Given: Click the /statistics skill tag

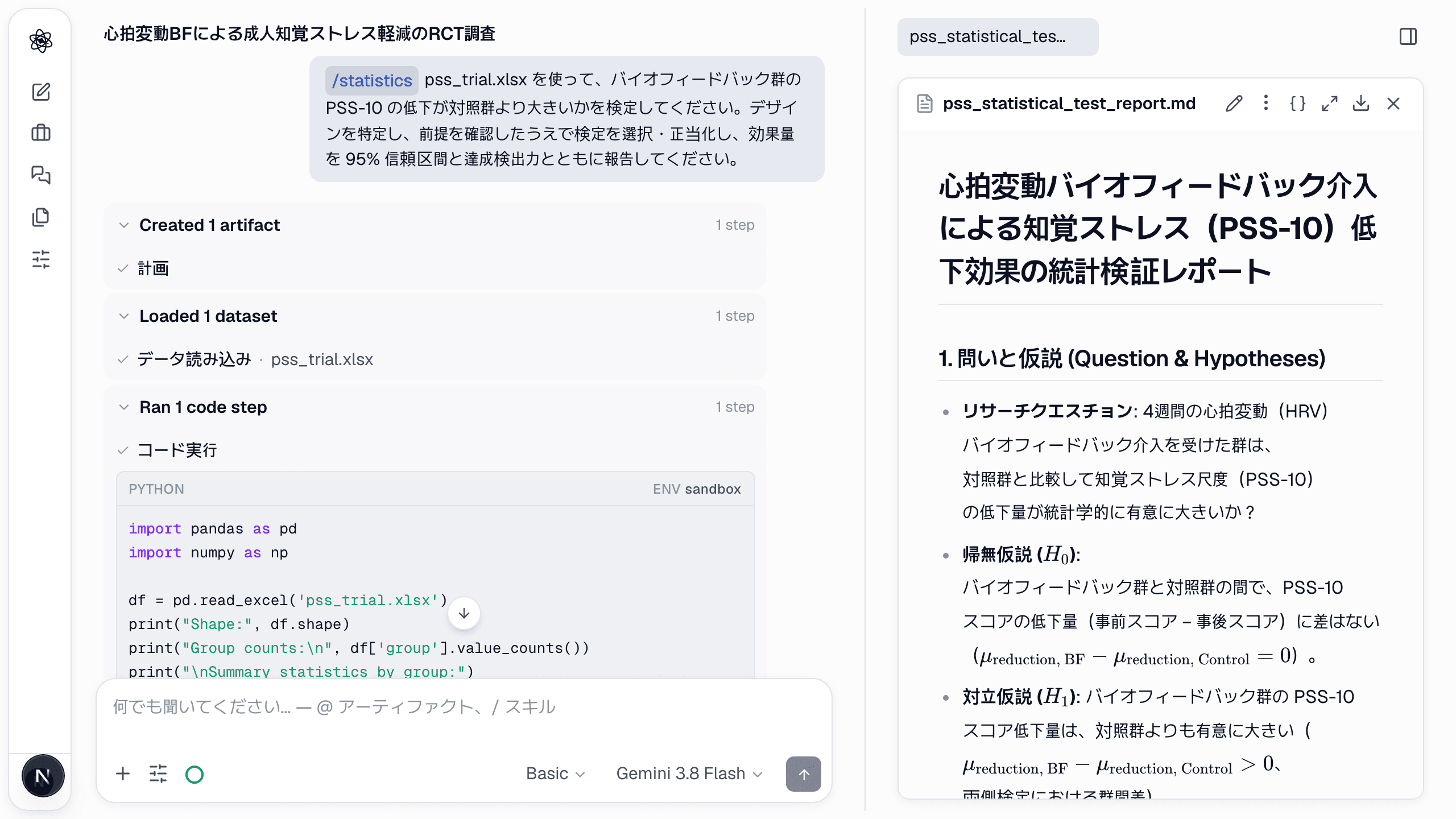Looking at the screenshot, I should coord(372,80).
